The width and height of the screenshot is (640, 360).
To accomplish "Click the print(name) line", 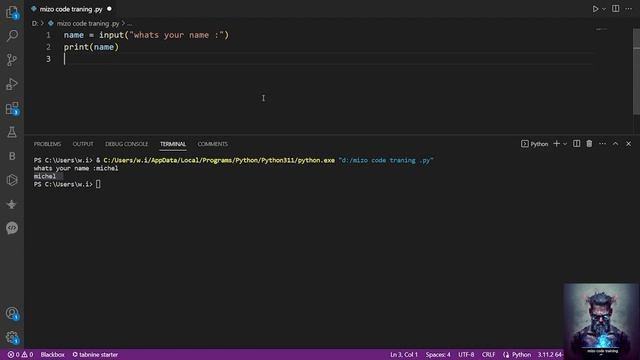I will coord(91,47).
